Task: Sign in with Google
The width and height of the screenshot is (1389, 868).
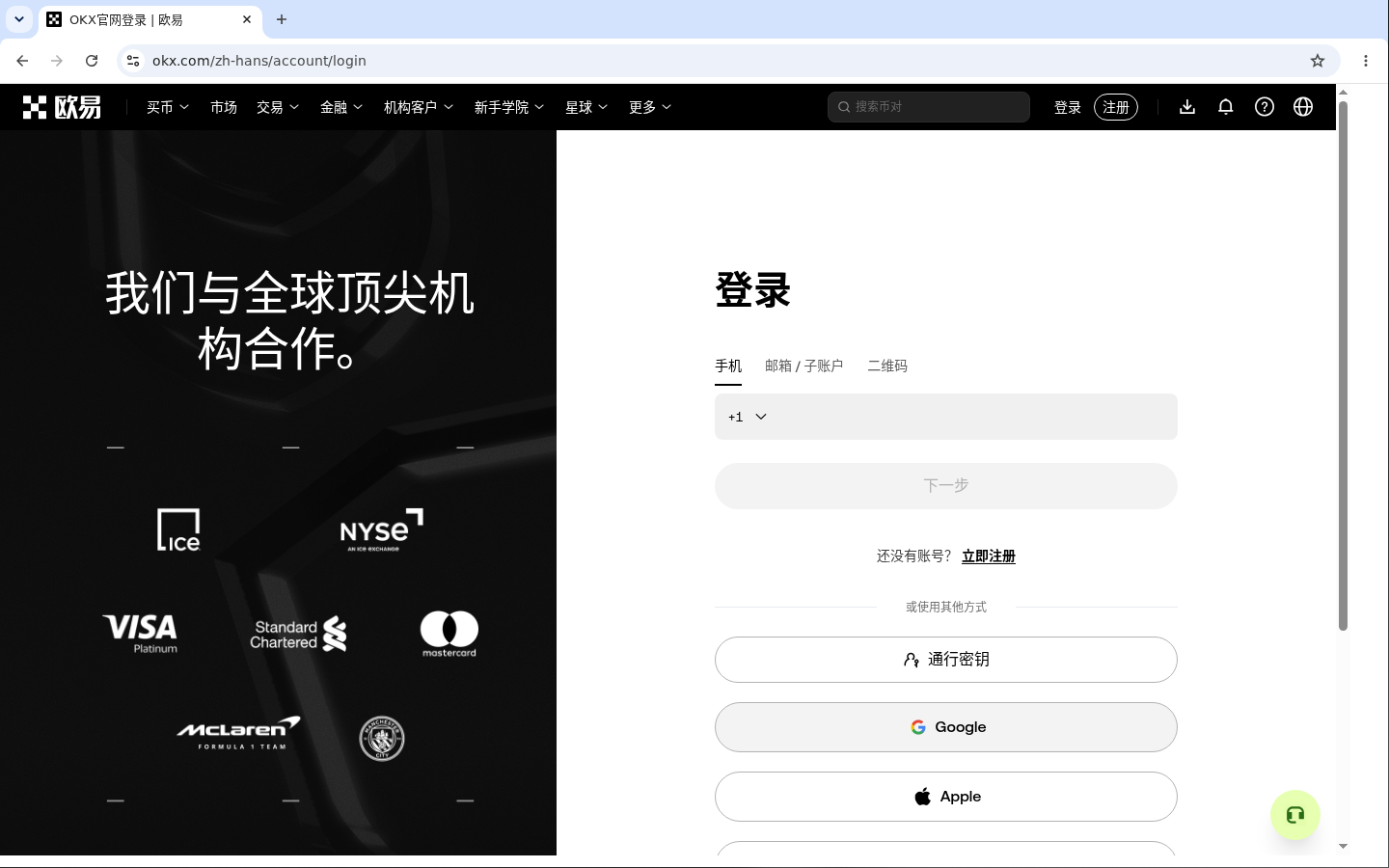Action: pos(946,727)
